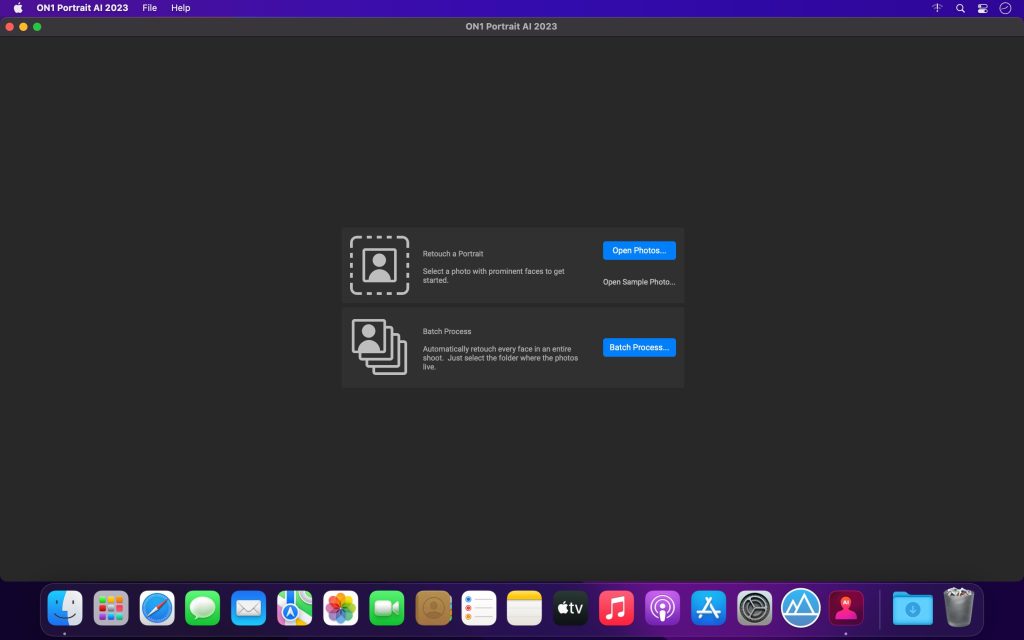
Task: Open Spotlight search from the menu bar
Action: [x=959, y=8]
